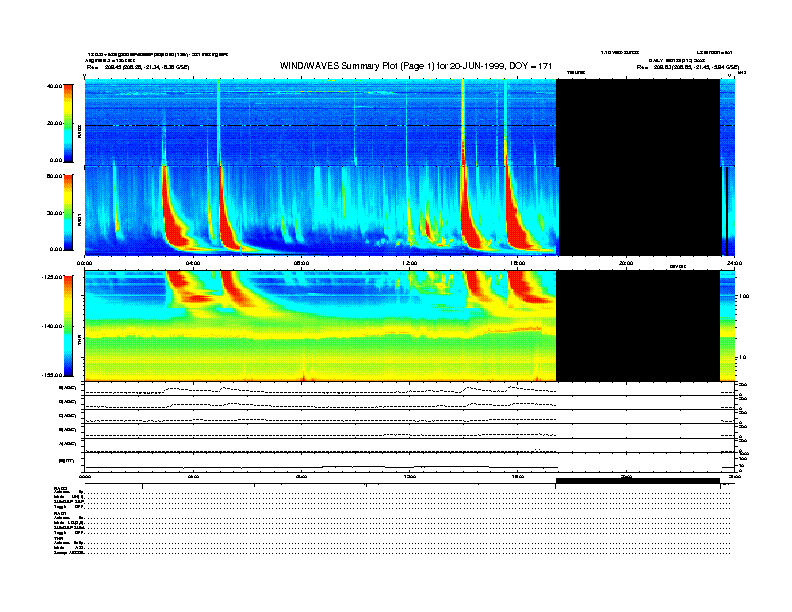Click the -125.00 value on TNR color scale

click(52, 277)
